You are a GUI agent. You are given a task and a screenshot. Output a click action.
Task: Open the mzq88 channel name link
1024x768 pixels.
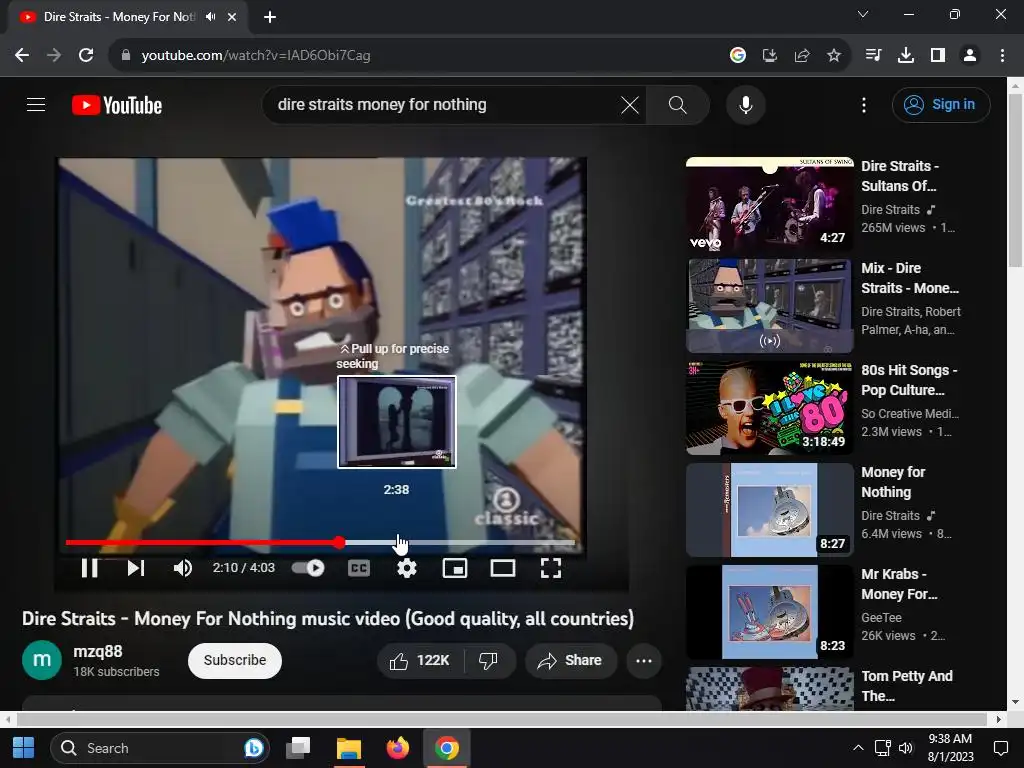click(98, 651)
